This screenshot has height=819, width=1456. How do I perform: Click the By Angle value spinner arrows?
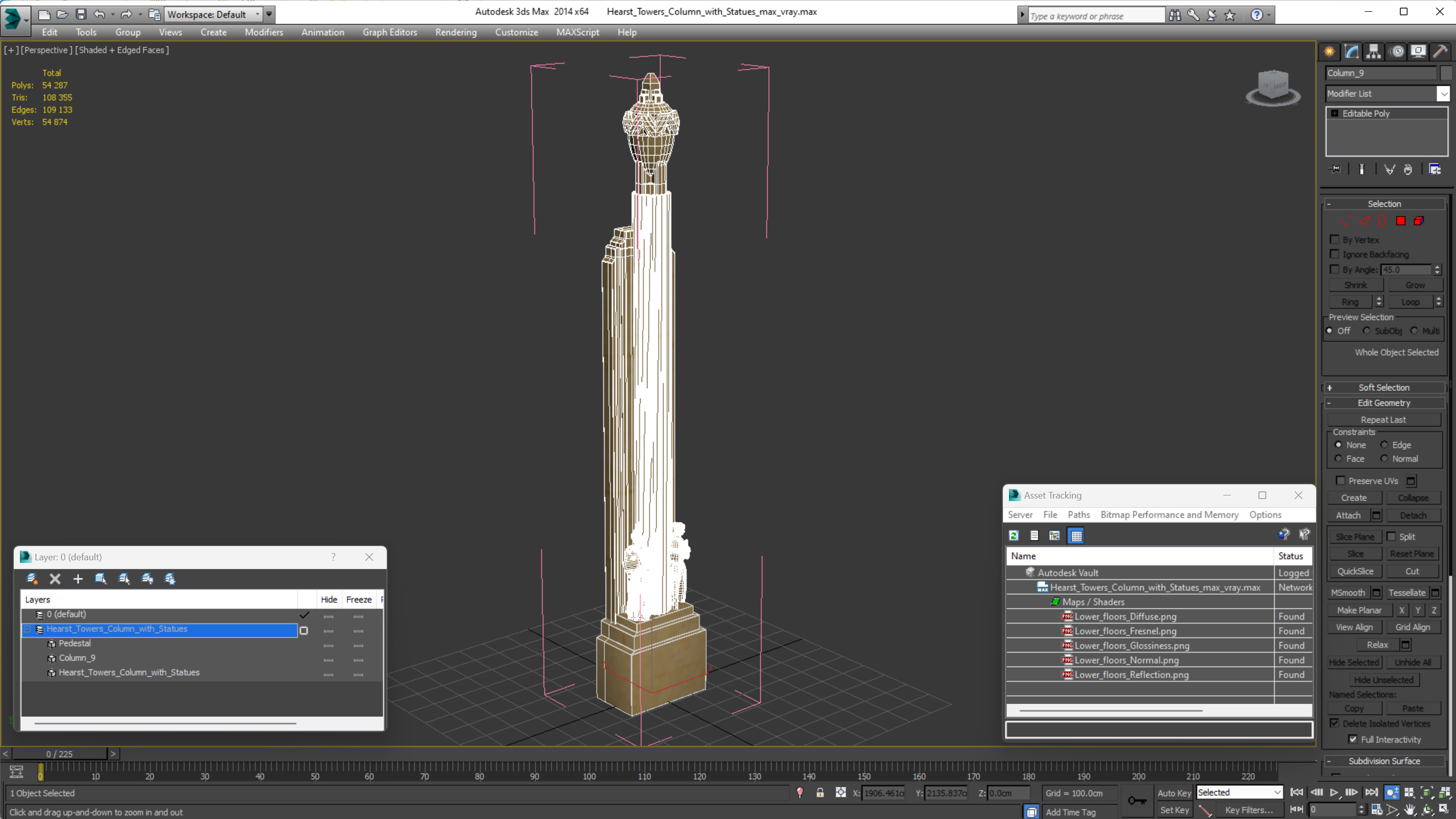click(1437, 269)
